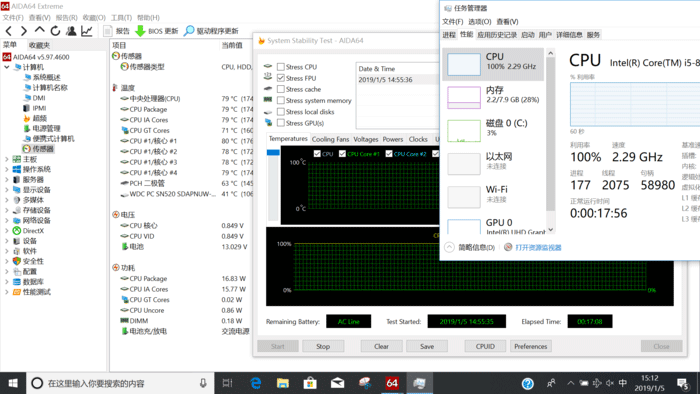Screen dimensions: 700x394
Task: Open 打开资源监视器 link
Action: tap(538, 248)
